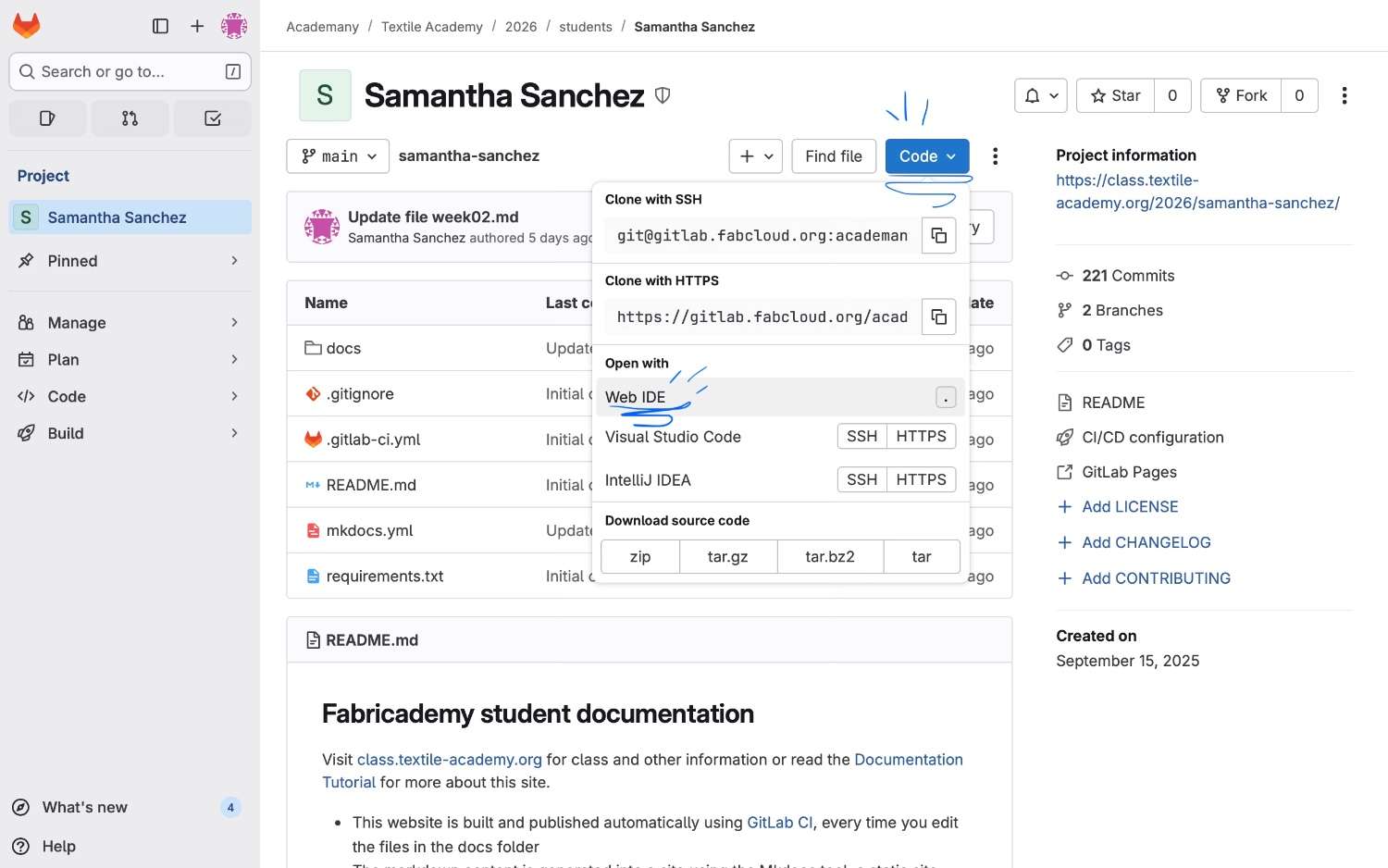Click the Search or go to field
Screen dimensions: 1388x868
coord(130,71)
